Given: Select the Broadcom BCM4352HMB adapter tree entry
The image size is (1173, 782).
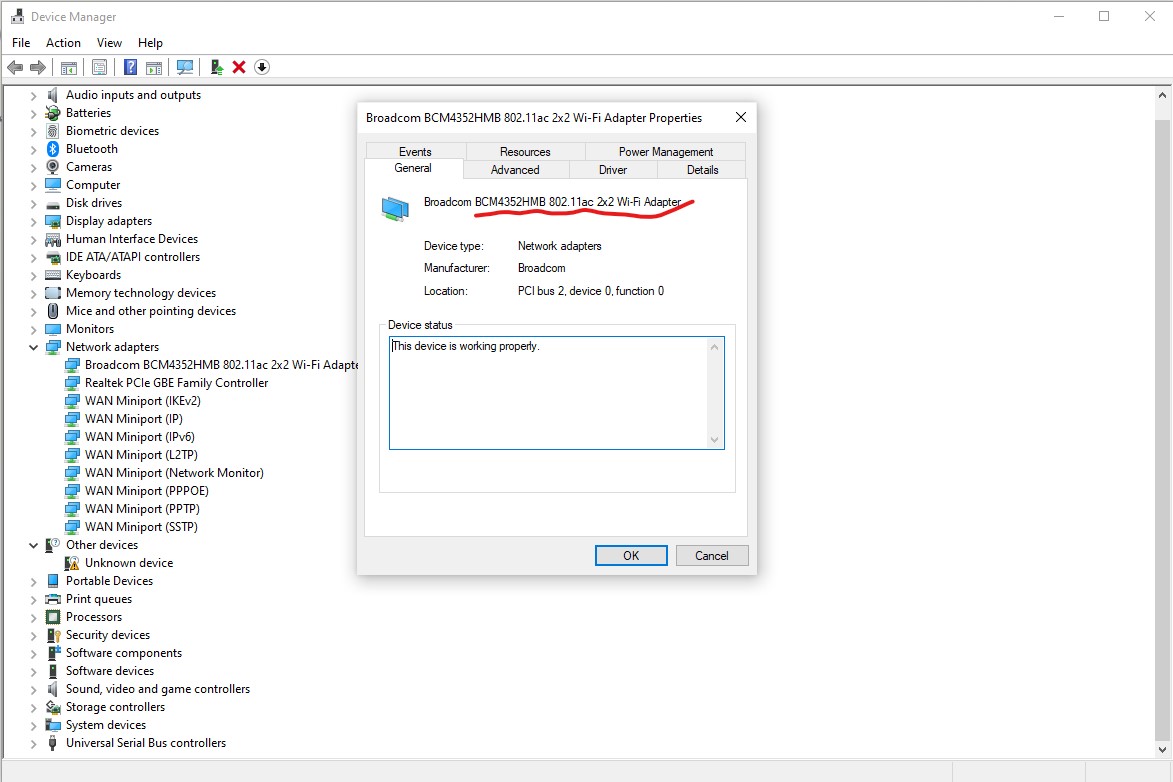Looking at the screenshot, I should 221,365.
